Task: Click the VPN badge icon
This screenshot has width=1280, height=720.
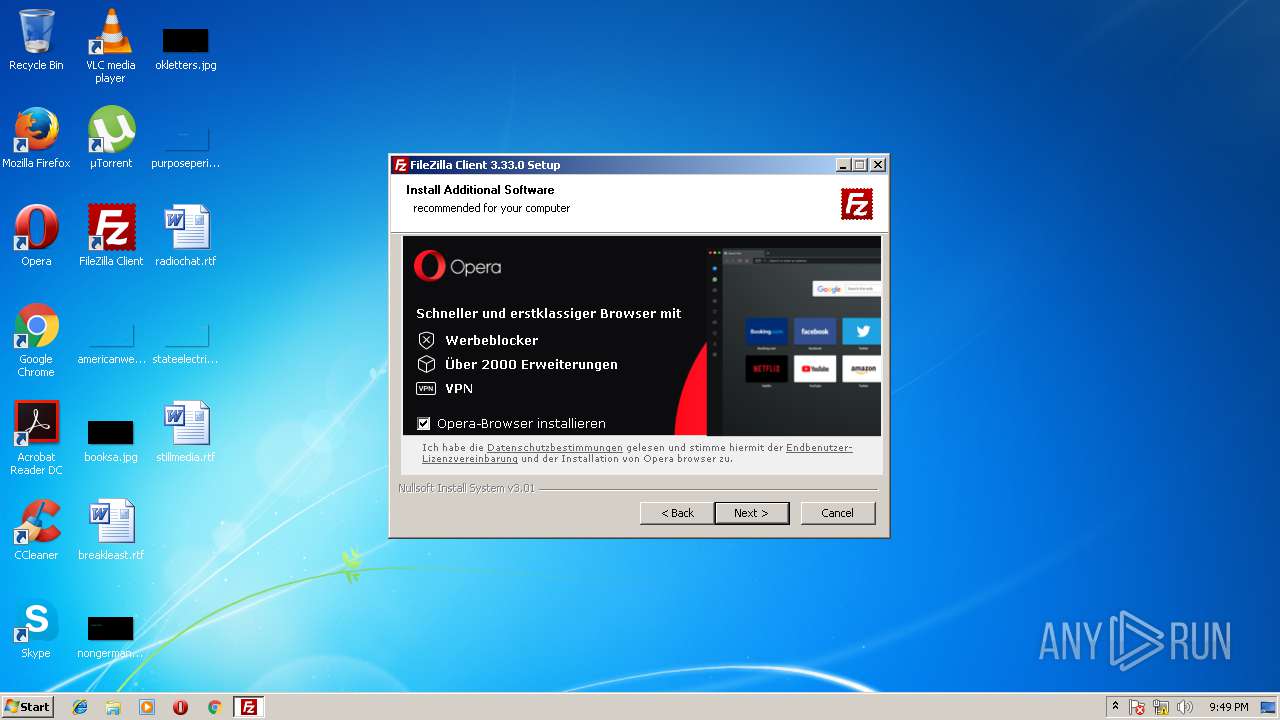Action: [x=426, y=388]
